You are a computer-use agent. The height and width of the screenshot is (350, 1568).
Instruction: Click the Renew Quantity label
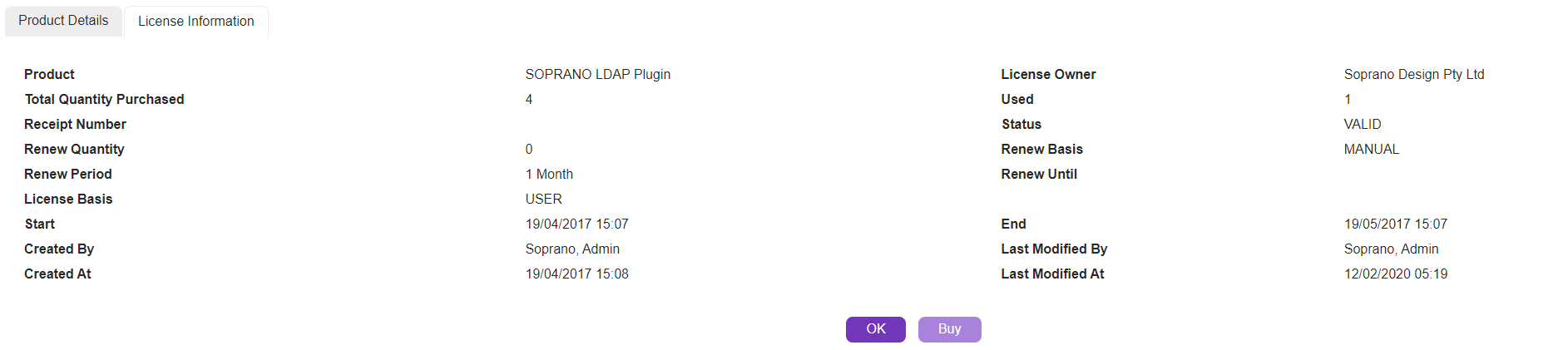(74, 150)
